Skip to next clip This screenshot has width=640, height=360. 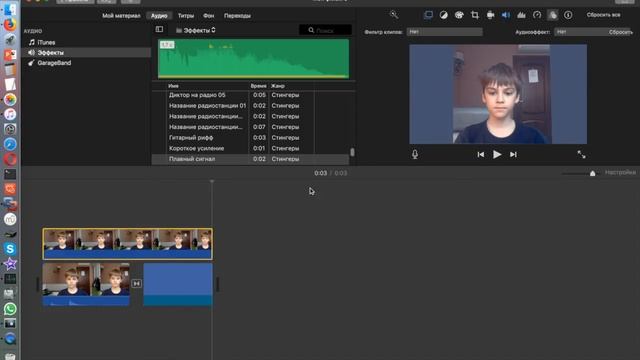513,154
